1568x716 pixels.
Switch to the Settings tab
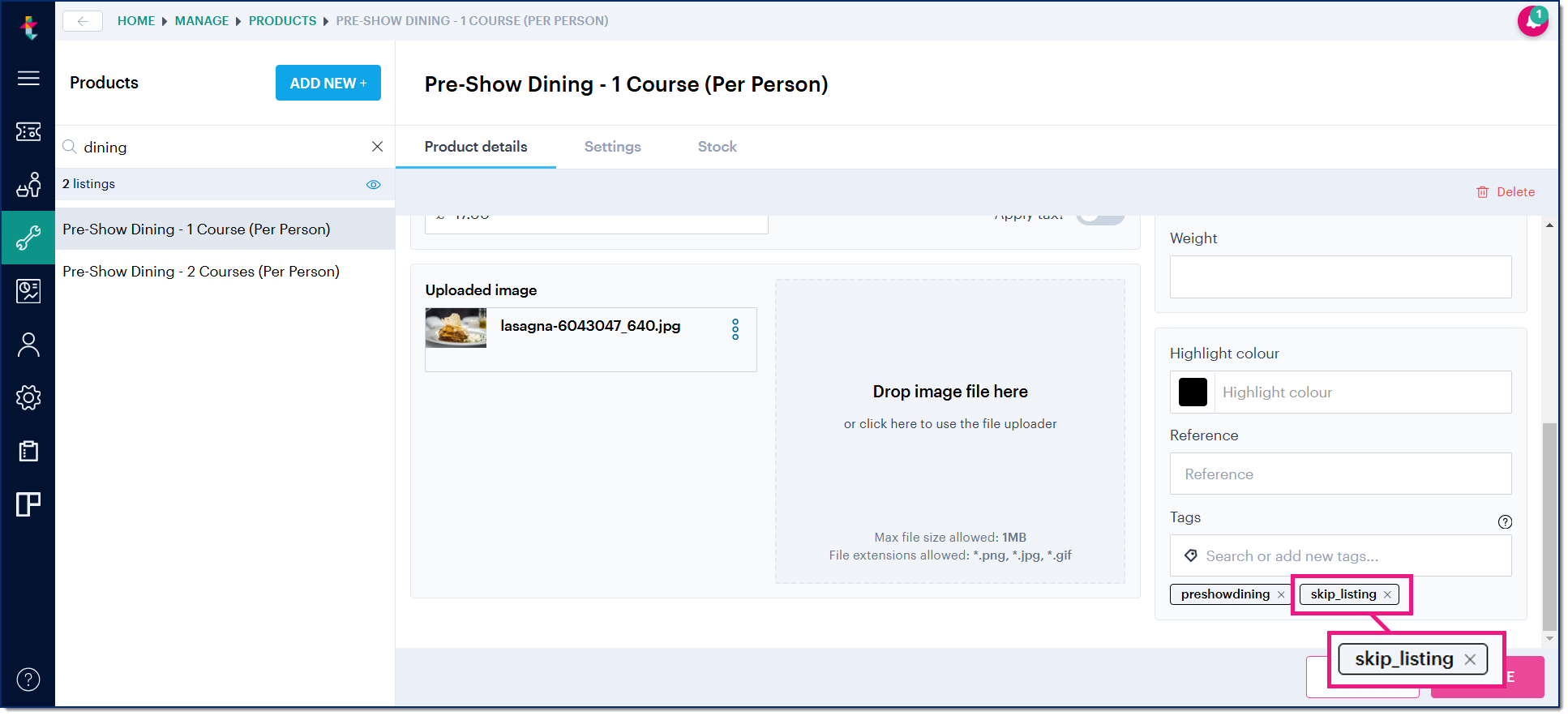pos(613,147)
